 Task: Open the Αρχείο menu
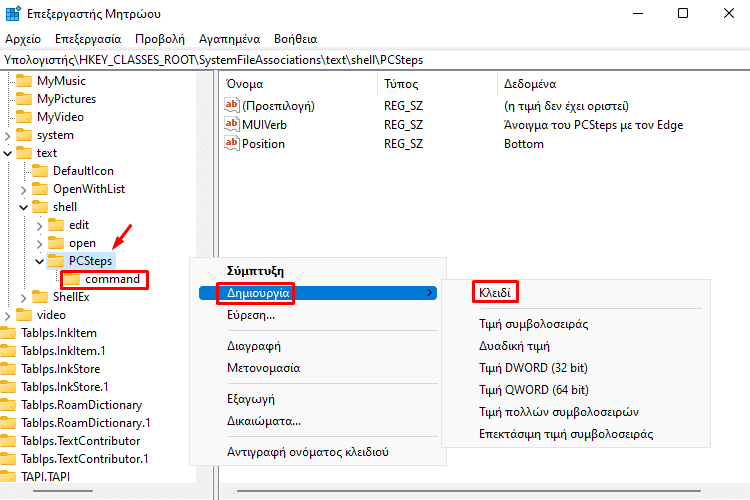click(23, 39)
